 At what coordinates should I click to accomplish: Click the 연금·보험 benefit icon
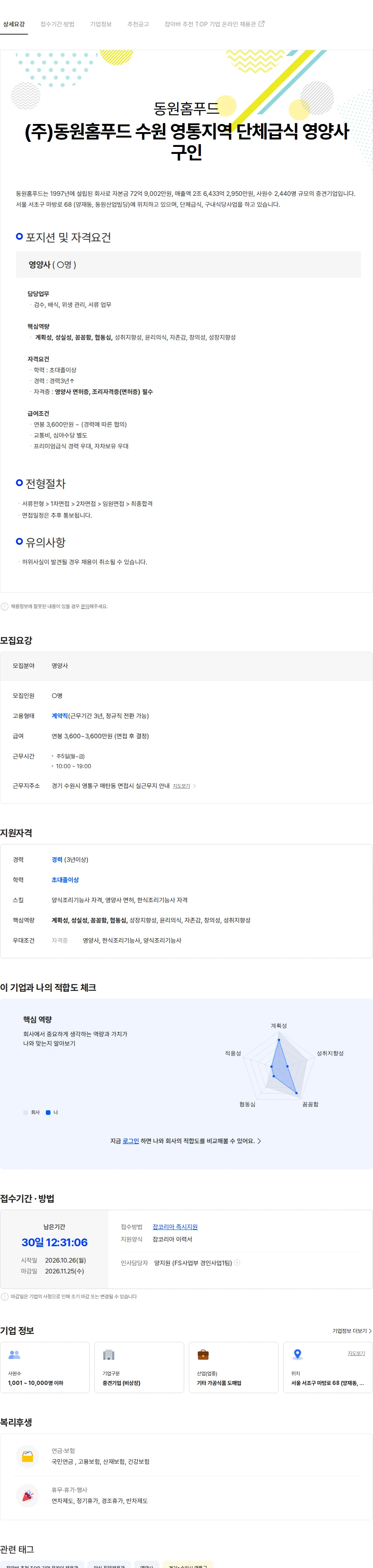[27, 1456]
